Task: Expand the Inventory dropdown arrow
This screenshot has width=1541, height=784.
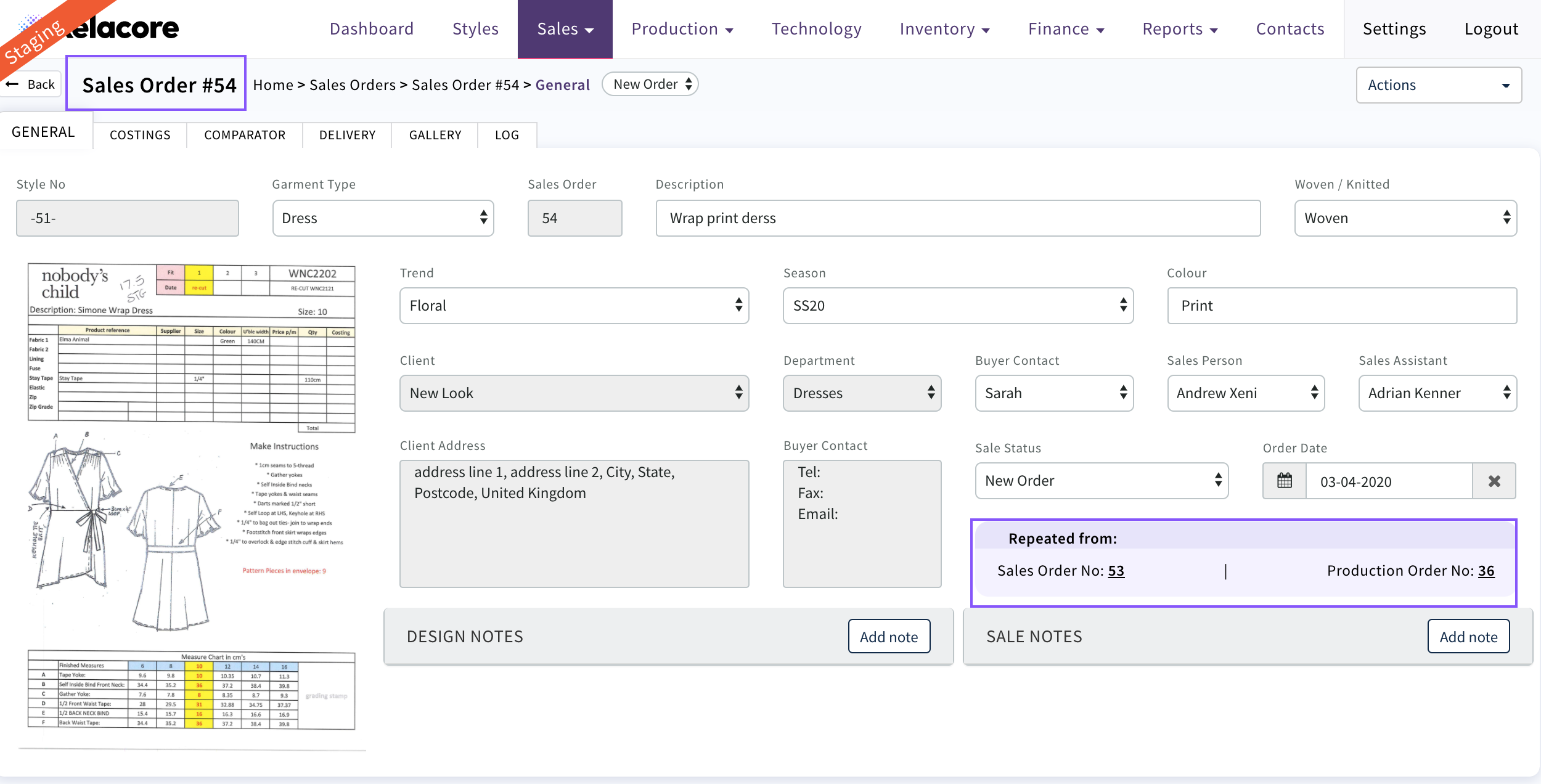Action: (985, 29)
